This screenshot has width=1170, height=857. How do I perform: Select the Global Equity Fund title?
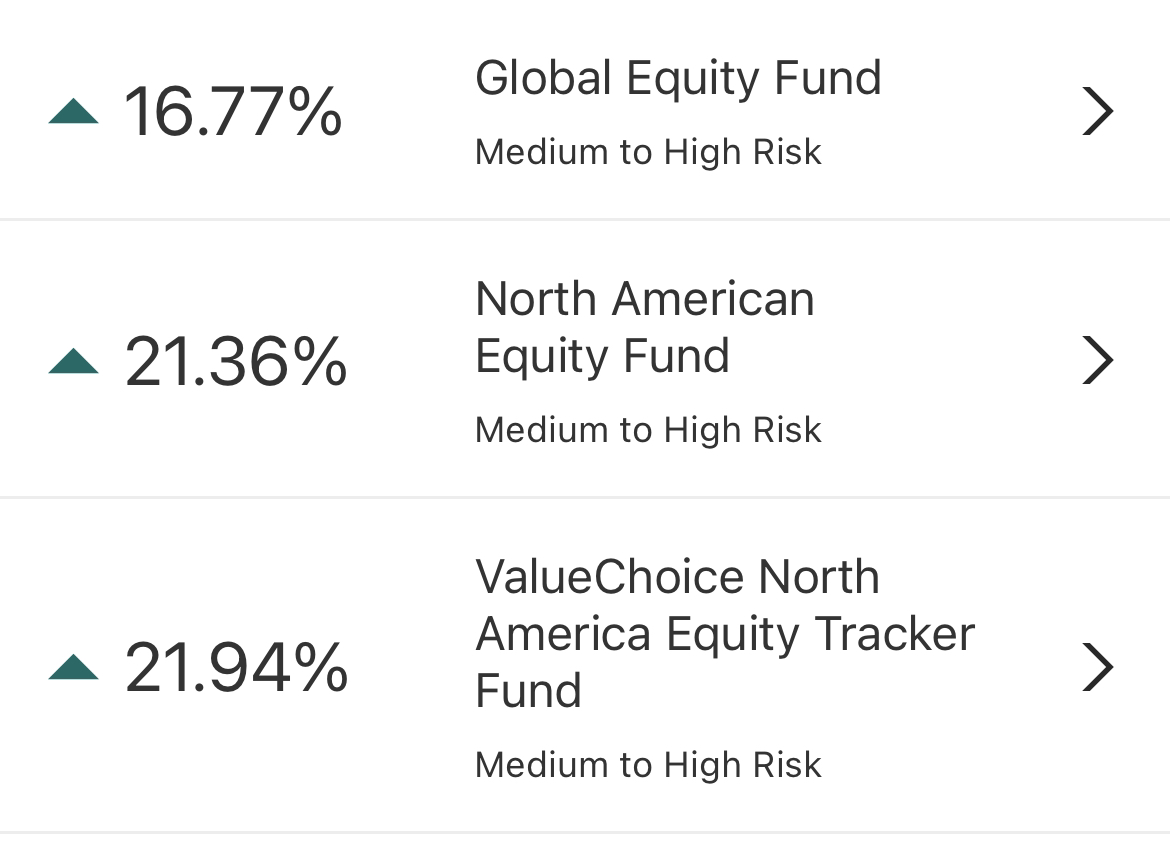(678, 78)
